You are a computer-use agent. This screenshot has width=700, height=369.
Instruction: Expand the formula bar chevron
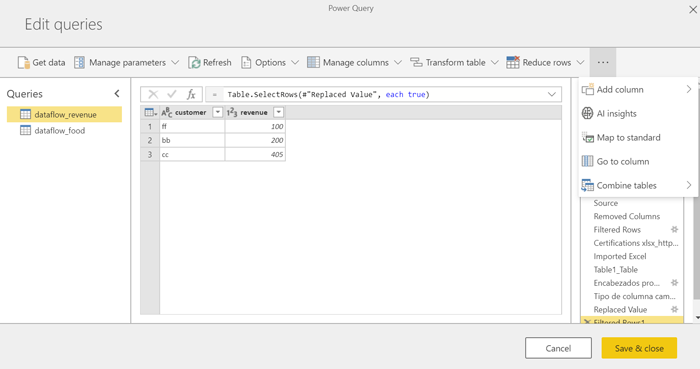click(552, 94)
